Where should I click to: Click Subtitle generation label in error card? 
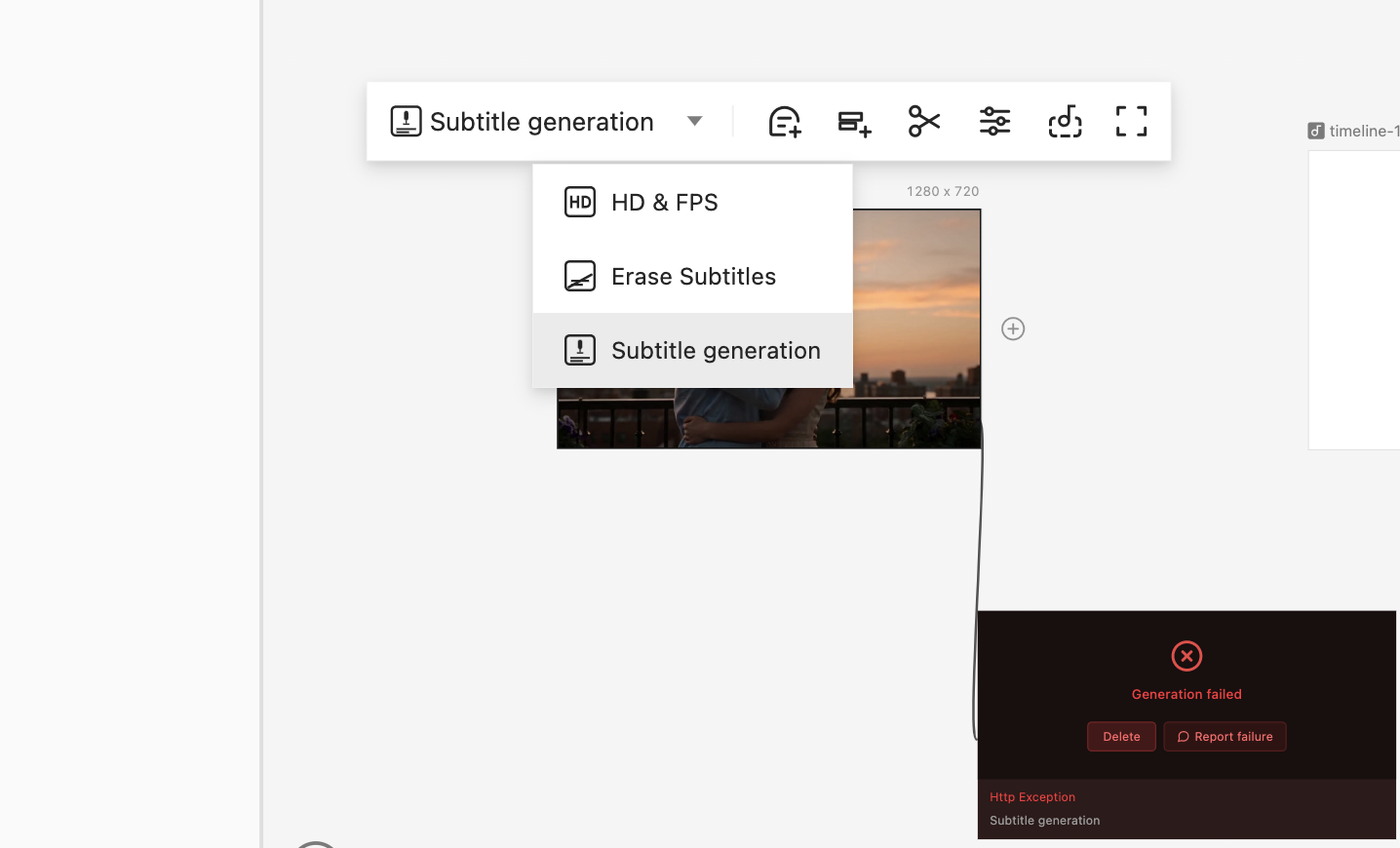pyautogui.click(x=1045, y=821)
